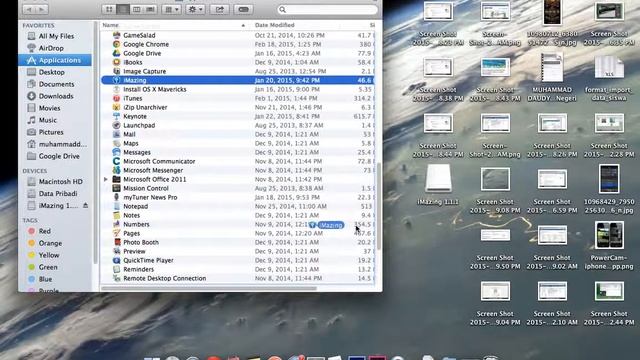Select Keynote application
The image size is (640, 360).
238,116
